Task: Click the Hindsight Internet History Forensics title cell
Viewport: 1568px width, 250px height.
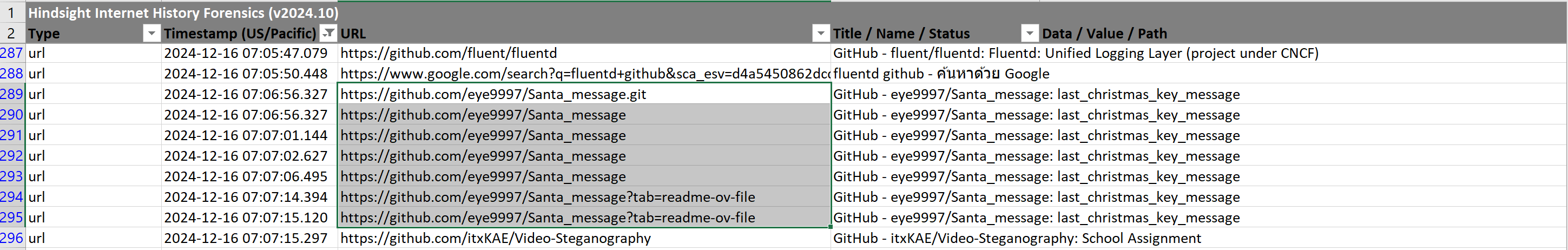Action: 183,13
